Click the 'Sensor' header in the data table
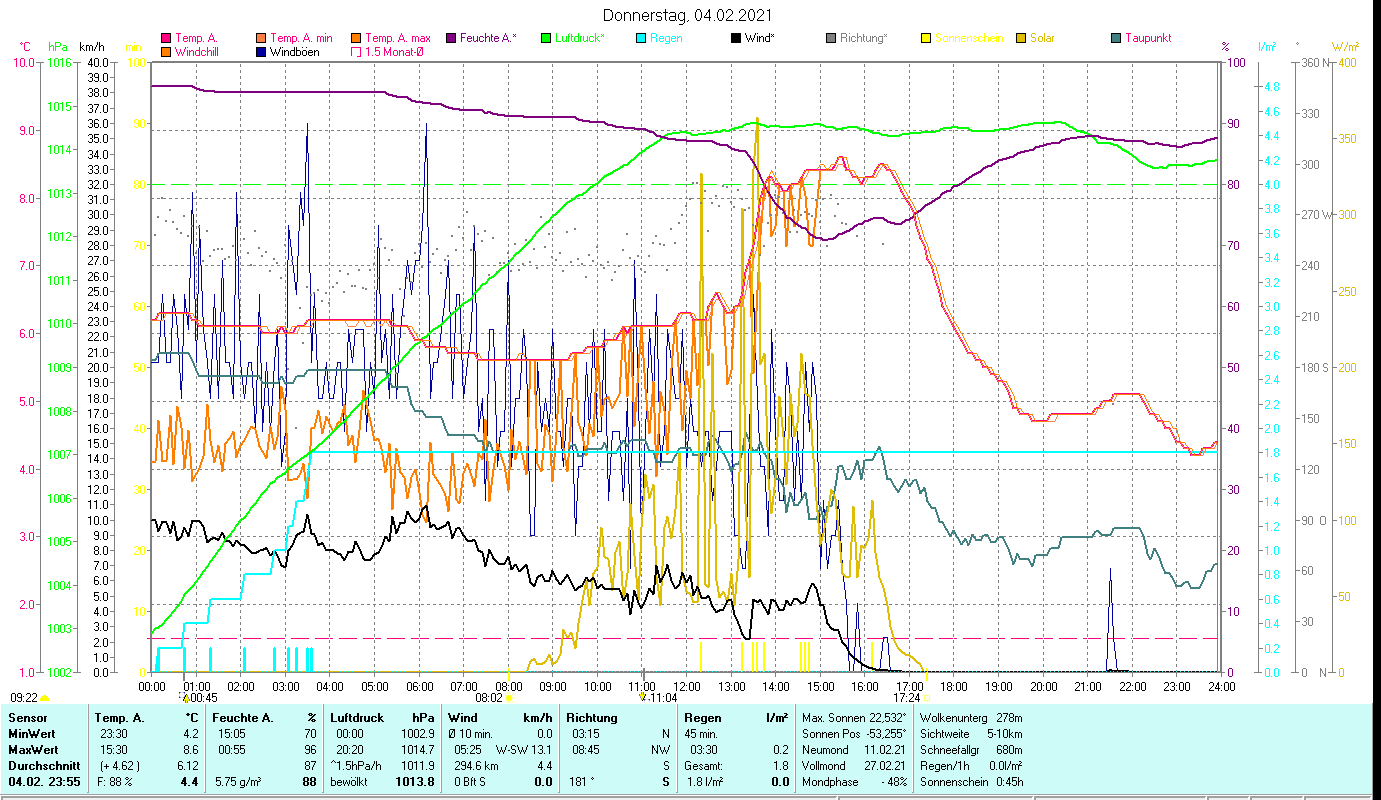The image size is (1381, 800). pyautogui.click(x=27, y=718)
